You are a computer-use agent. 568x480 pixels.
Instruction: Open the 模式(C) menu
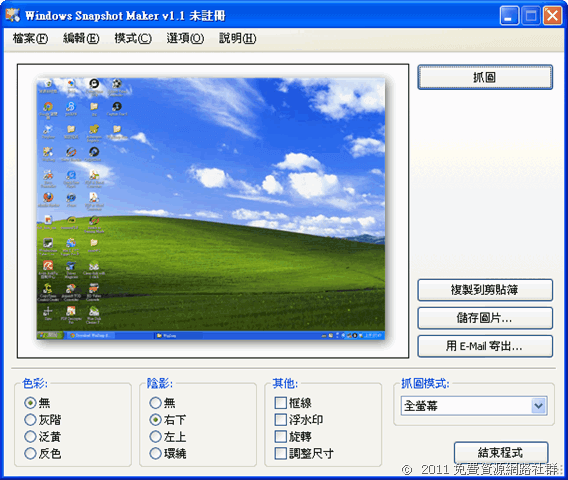tap(133, 38)
